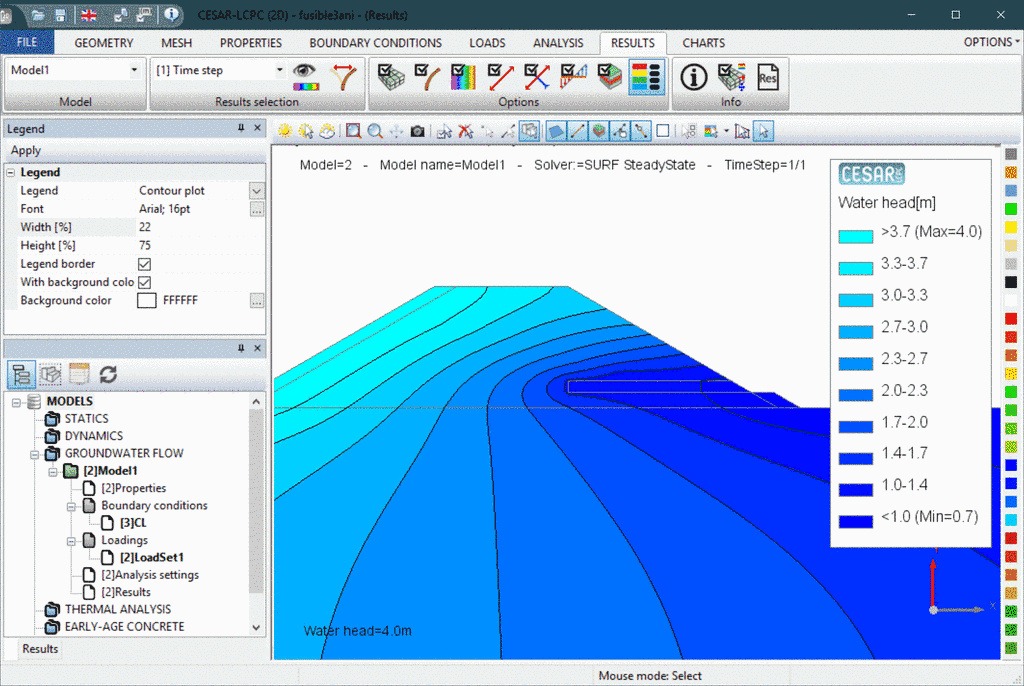Open the notepad list view icon
Screen dimensions: 1024x686
79,374
